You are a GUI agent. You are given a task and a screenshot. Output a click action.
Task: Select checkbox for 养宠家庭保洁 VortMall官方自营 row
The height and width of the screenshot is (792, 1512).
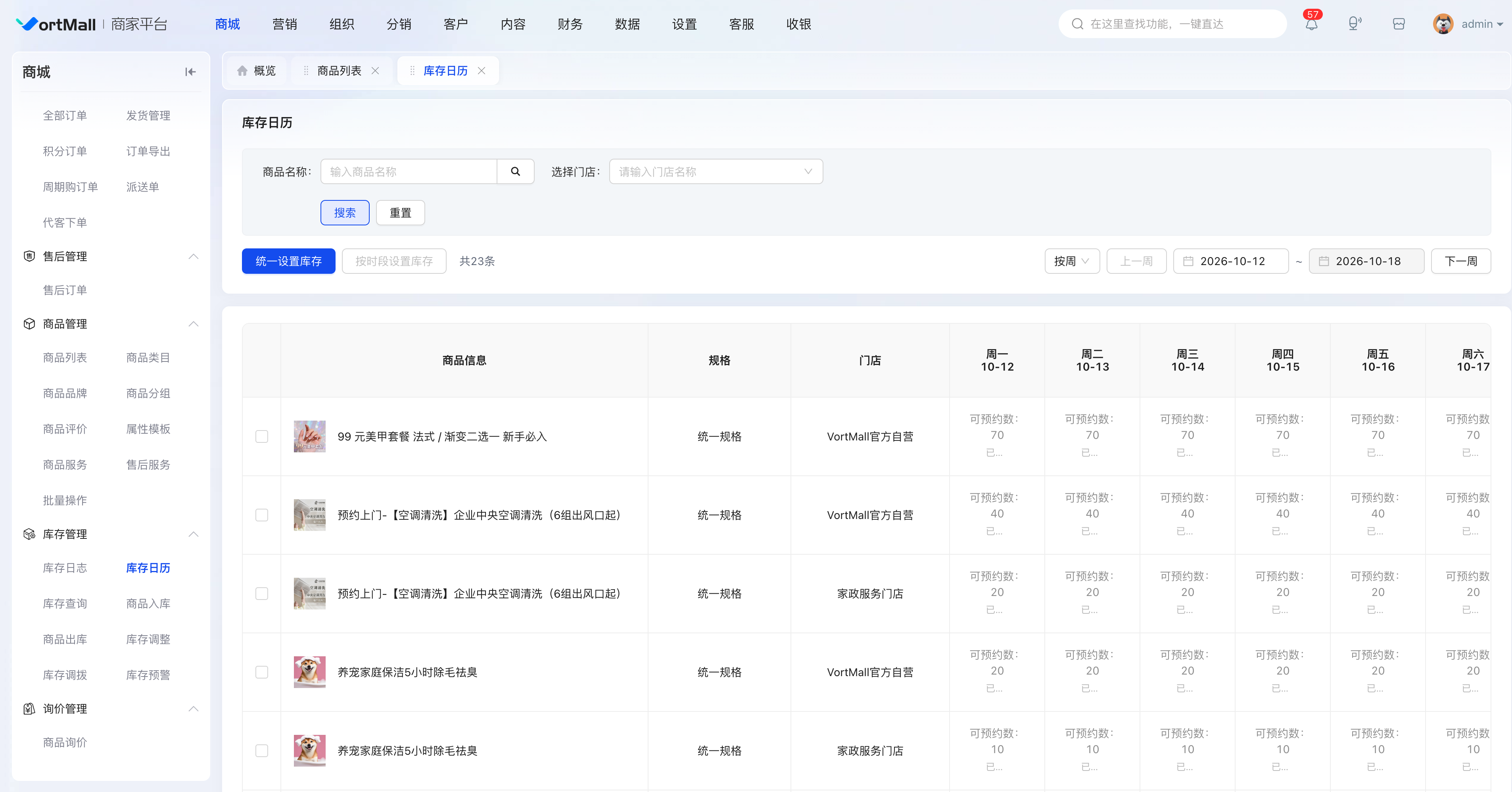point(262,672)
